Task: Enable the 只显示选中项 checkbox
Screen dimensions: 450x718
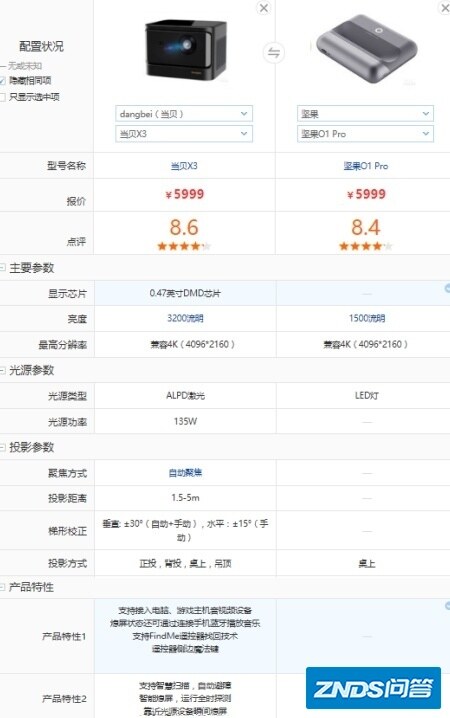Action: click(x=2, y=97)
